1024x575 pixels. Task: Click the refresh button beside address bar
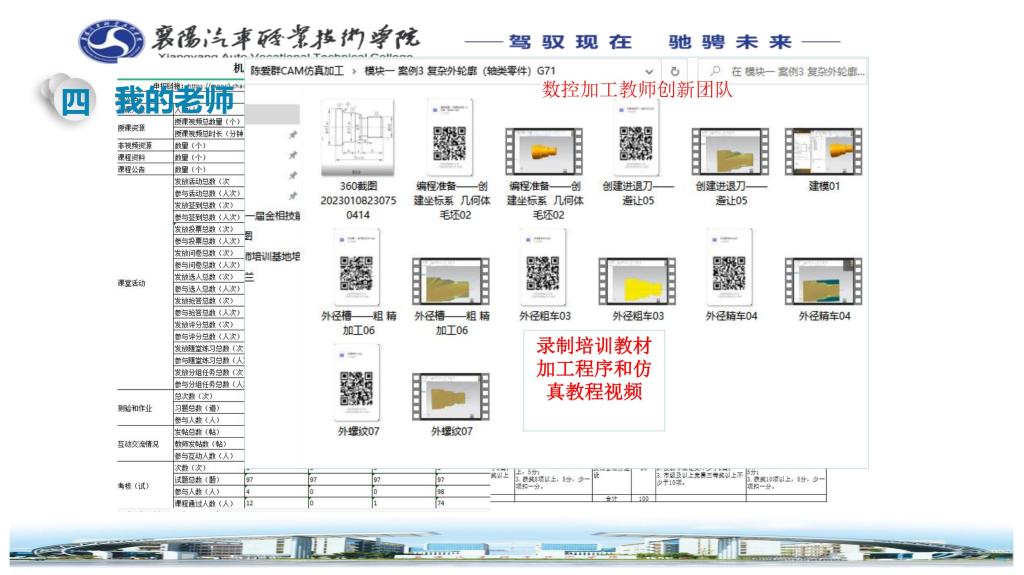tap(675, 72)
